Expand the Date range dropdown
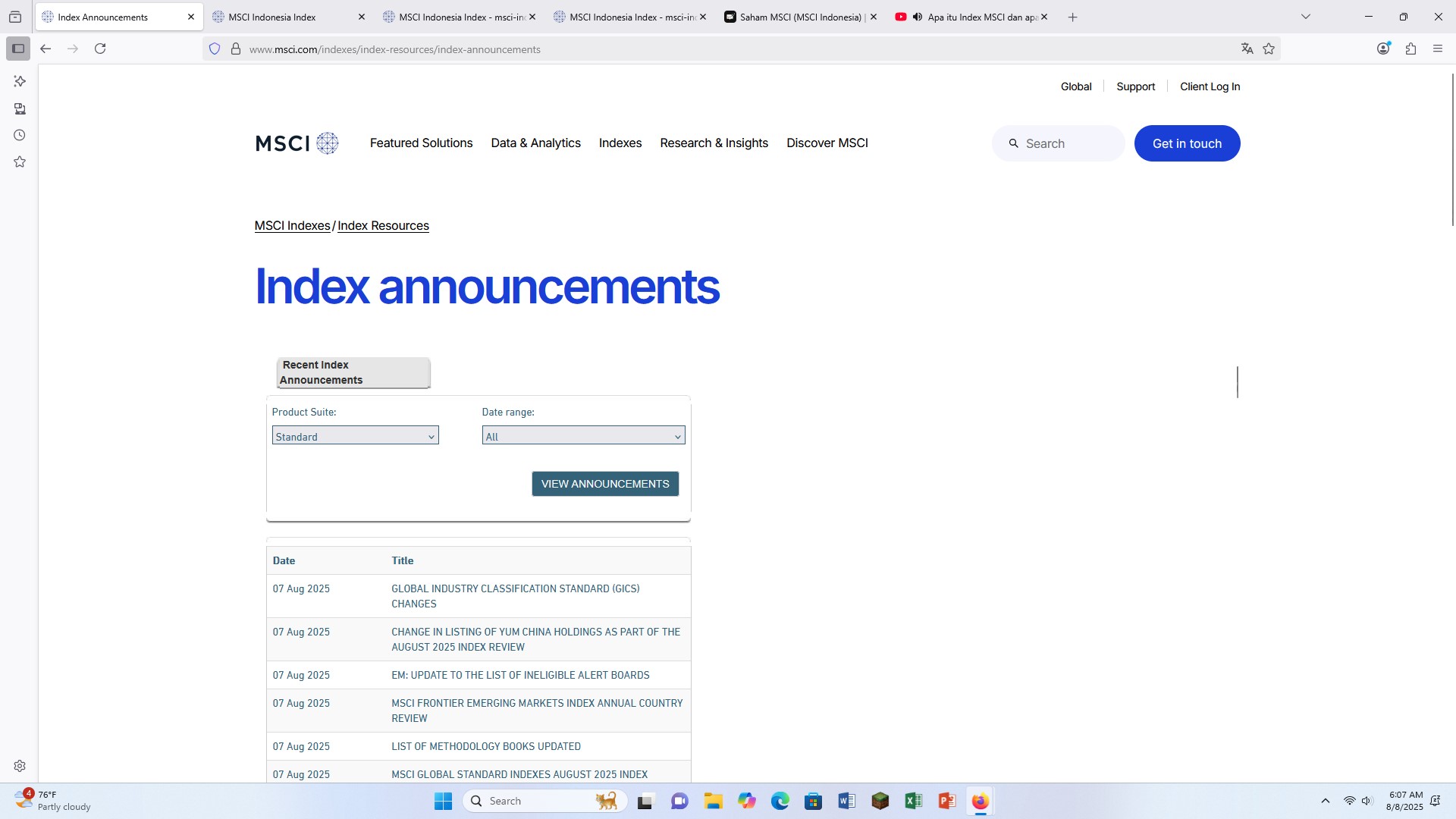The width and height of the screenshot is (1456, 819). 583,436
